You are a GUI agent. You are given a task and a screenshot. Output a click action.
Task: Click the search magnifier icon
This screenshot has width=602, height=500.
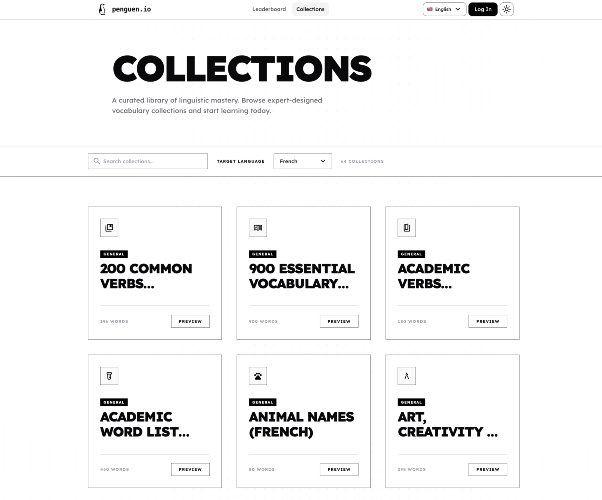point(97,161)
